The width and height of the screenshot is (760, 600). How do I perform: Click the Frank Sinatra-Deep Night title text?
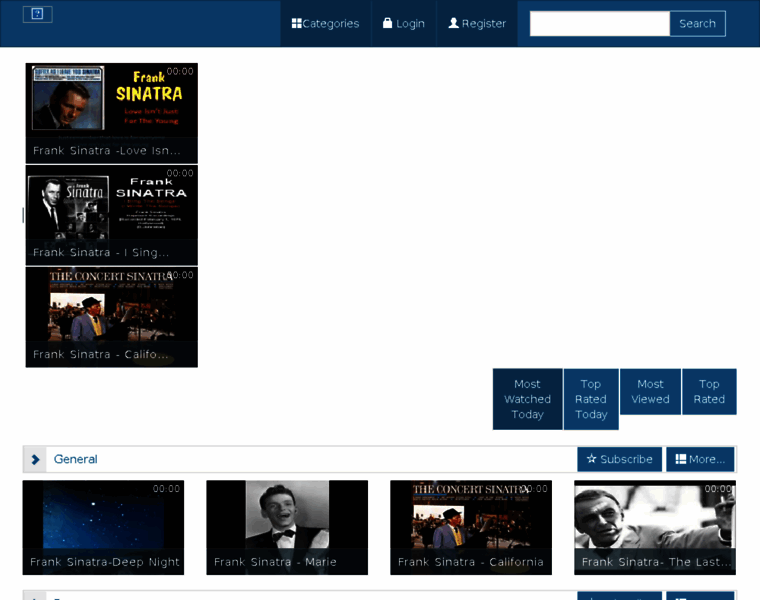coord(105,562)
